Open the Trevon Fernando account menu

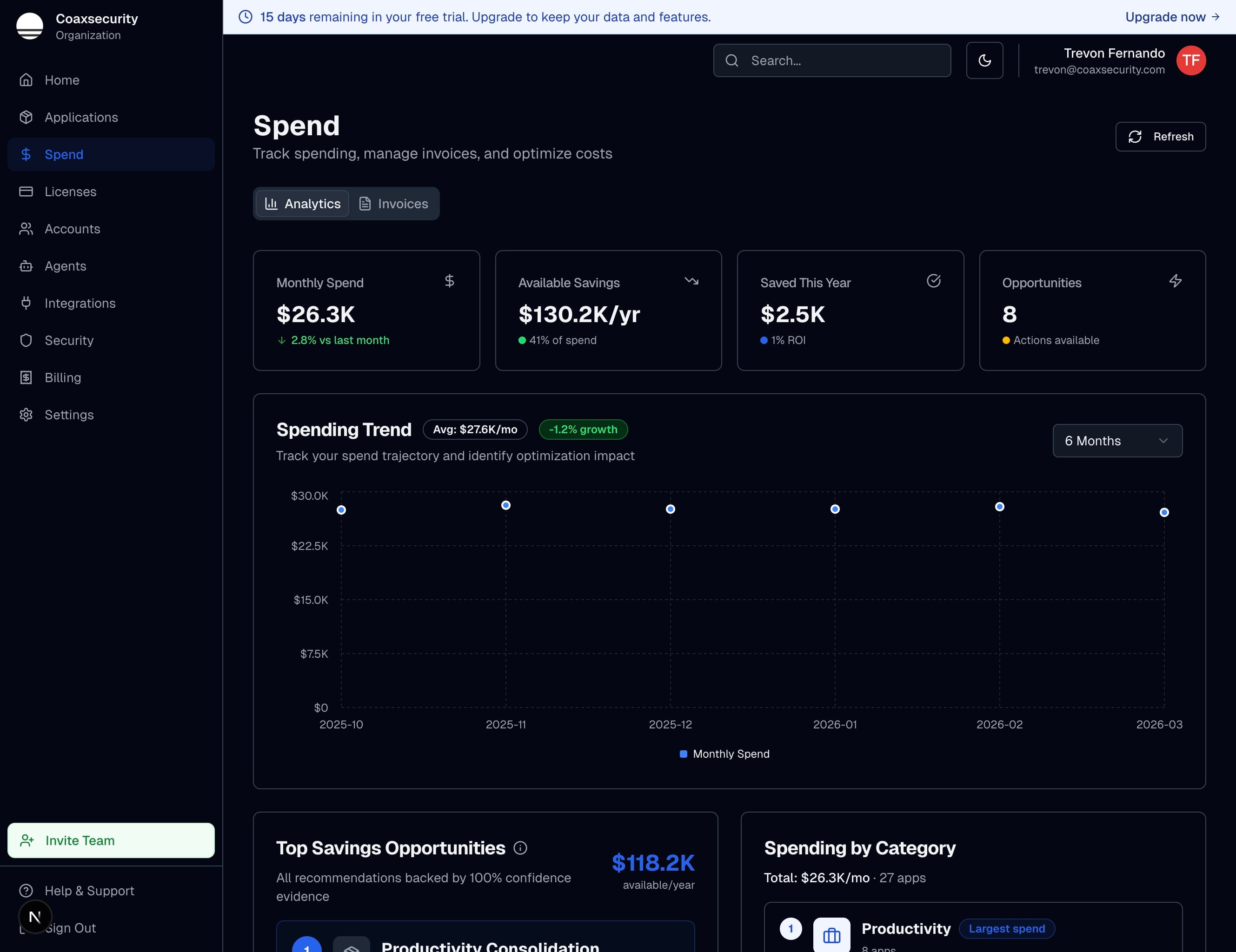(1113, 54)
